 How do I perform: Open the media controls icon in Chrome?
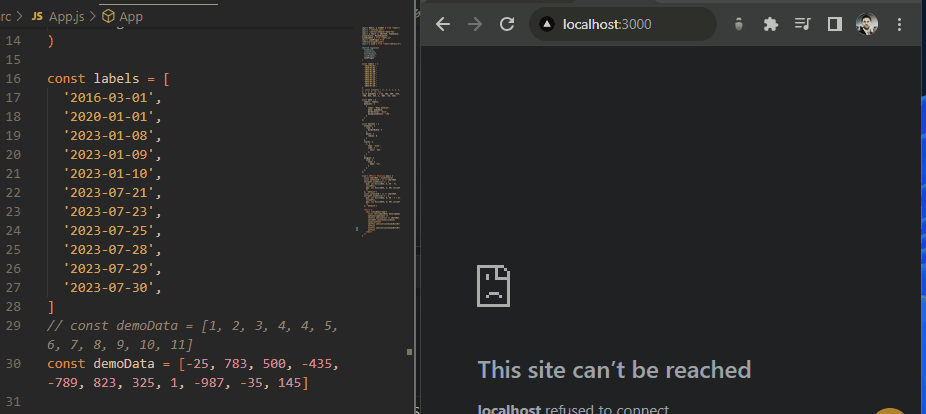point(803,24)
